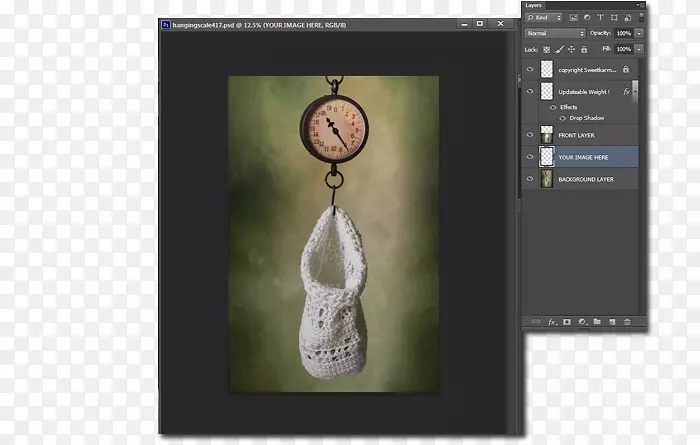Minimize the hangingscale417.psd document window
This screenshot has width=700, height=445.
464,24
